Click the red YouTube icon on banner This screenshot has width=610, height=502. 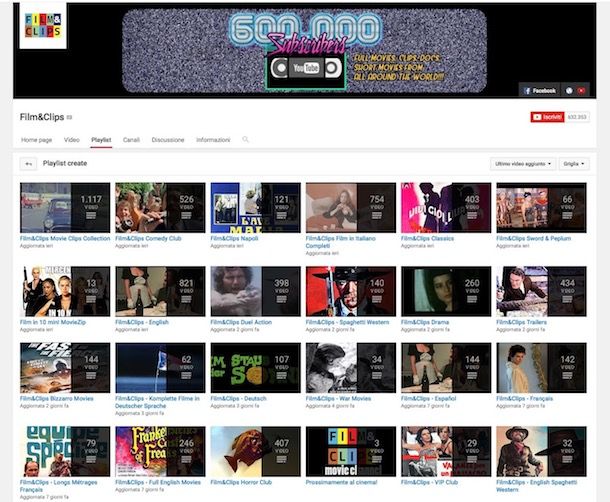point(581,91)
